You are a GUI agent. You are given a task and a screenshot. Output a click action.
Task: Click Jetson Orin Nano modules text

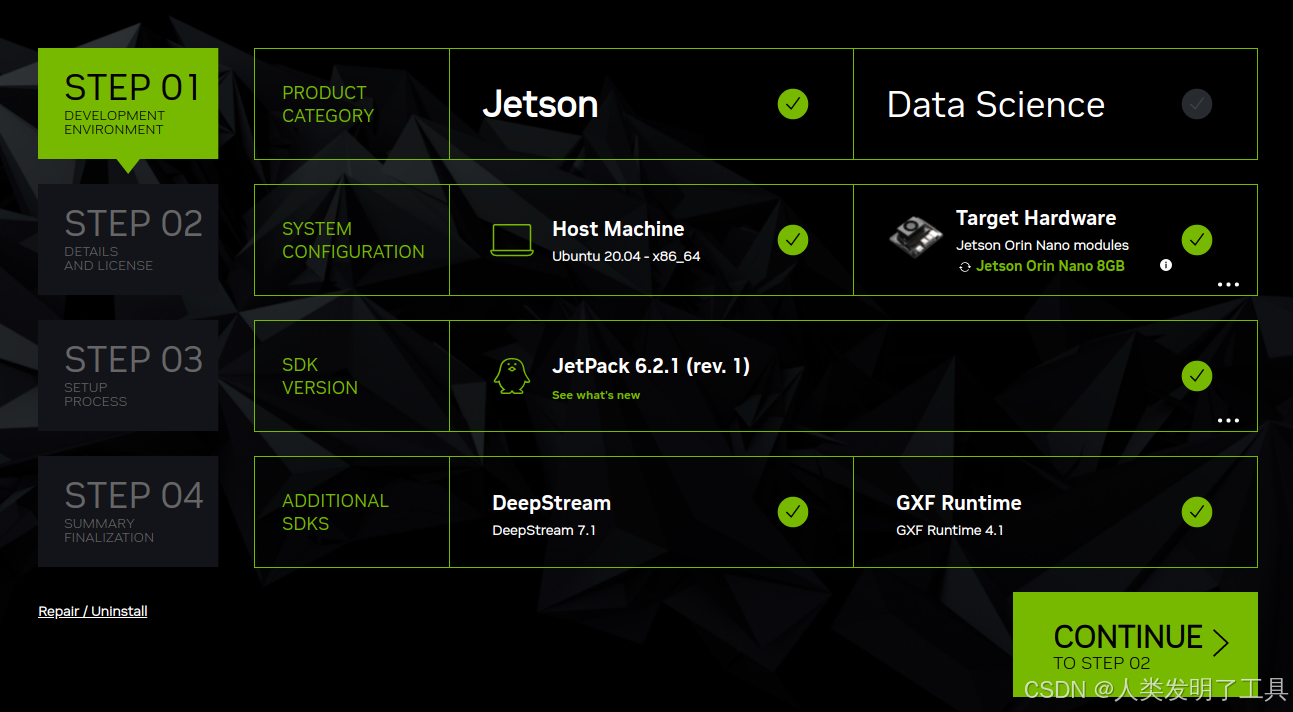click(x=1042, y=245)
